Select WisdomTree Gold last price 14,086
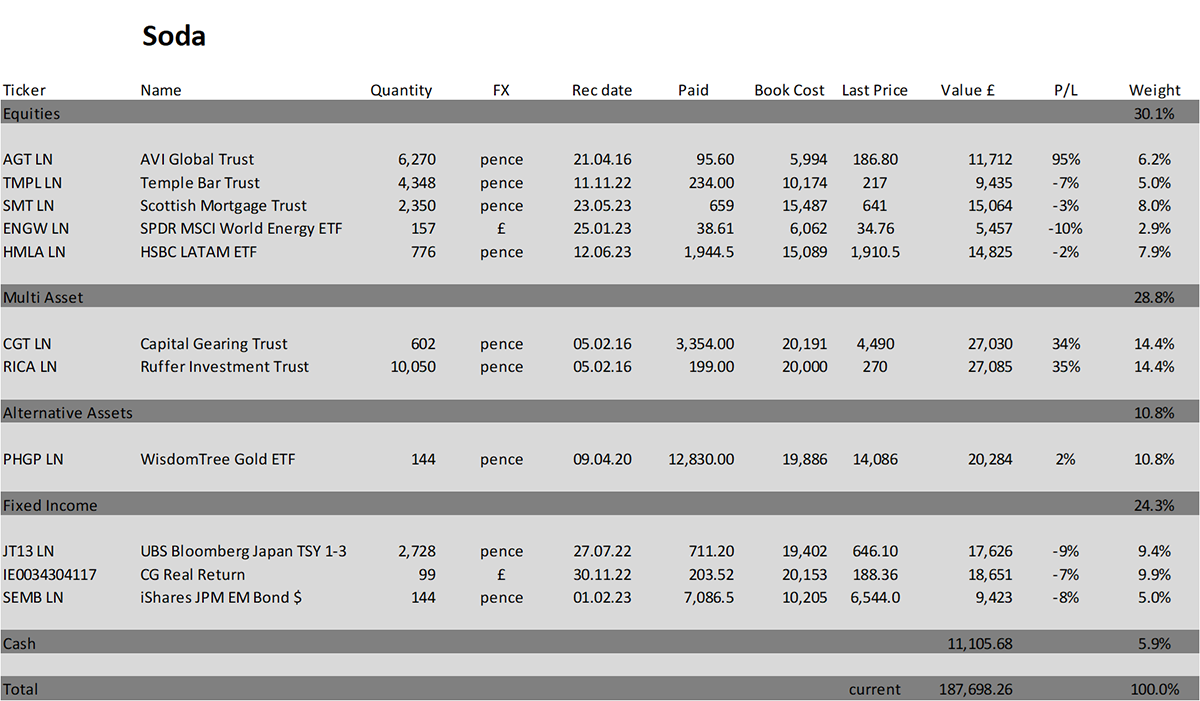 click(x=875, y=459)
